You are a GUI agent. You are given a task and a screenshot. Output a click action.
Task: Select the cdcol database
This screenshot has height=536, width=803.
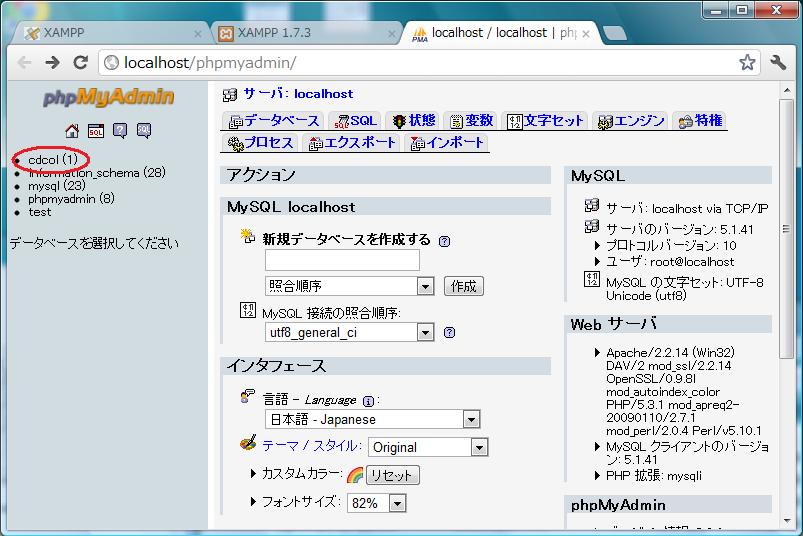click(53, 160)
